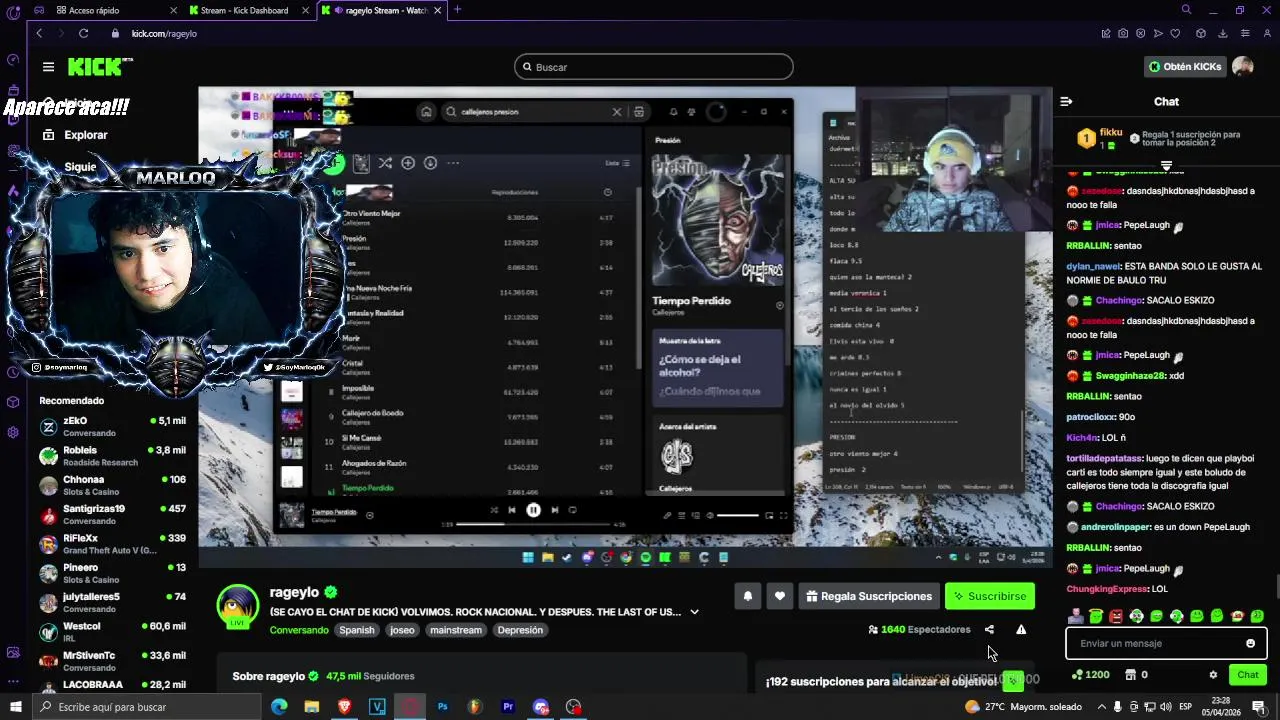
Task: Click the KICK logo to go home
Action: point(100,67)
